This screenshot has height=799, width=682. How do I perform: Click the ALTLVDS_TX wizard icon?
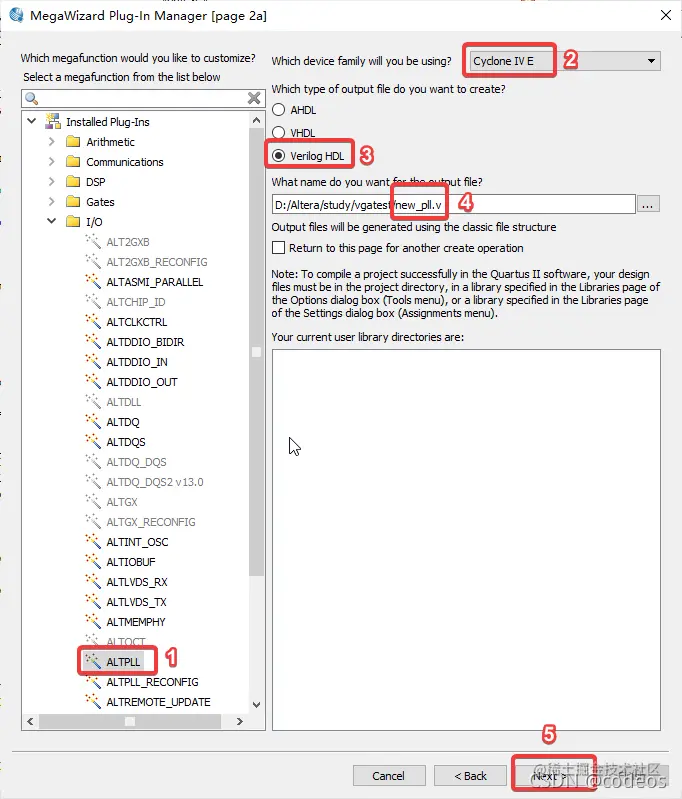coord(93,601)
